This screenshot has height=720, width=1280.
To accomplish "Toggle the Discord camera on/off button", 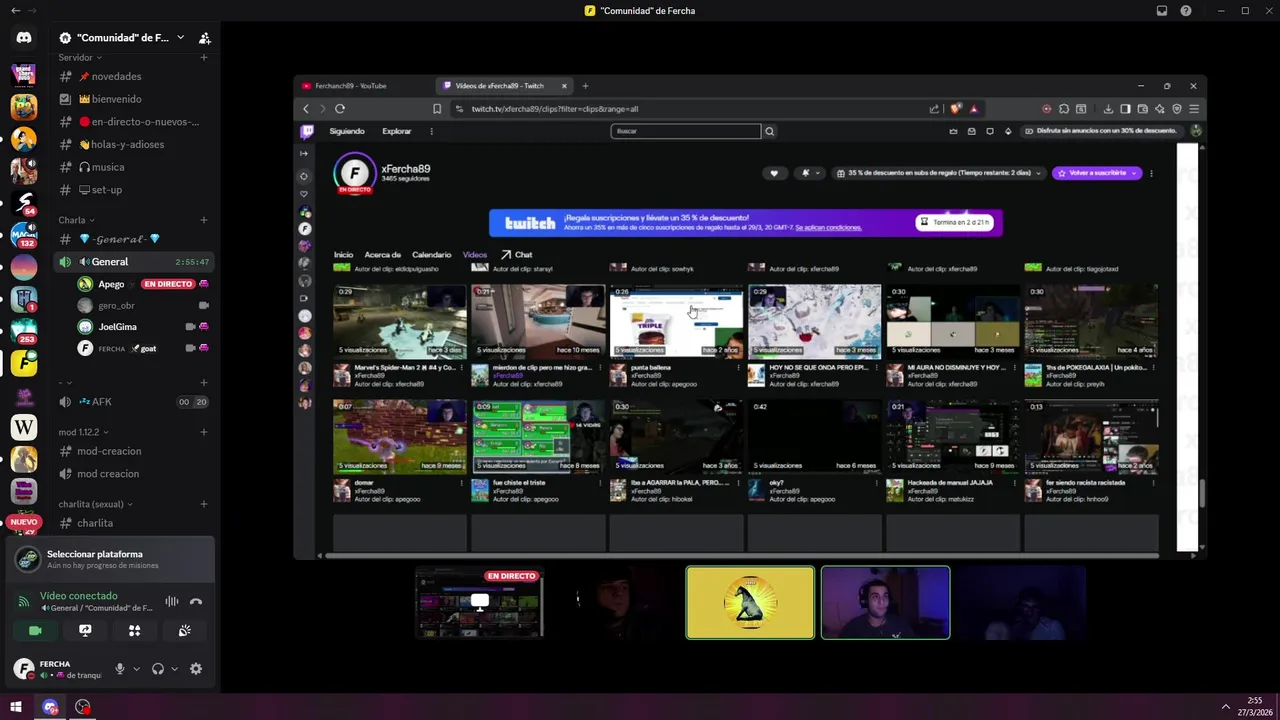I will click(x=35, y=630).
